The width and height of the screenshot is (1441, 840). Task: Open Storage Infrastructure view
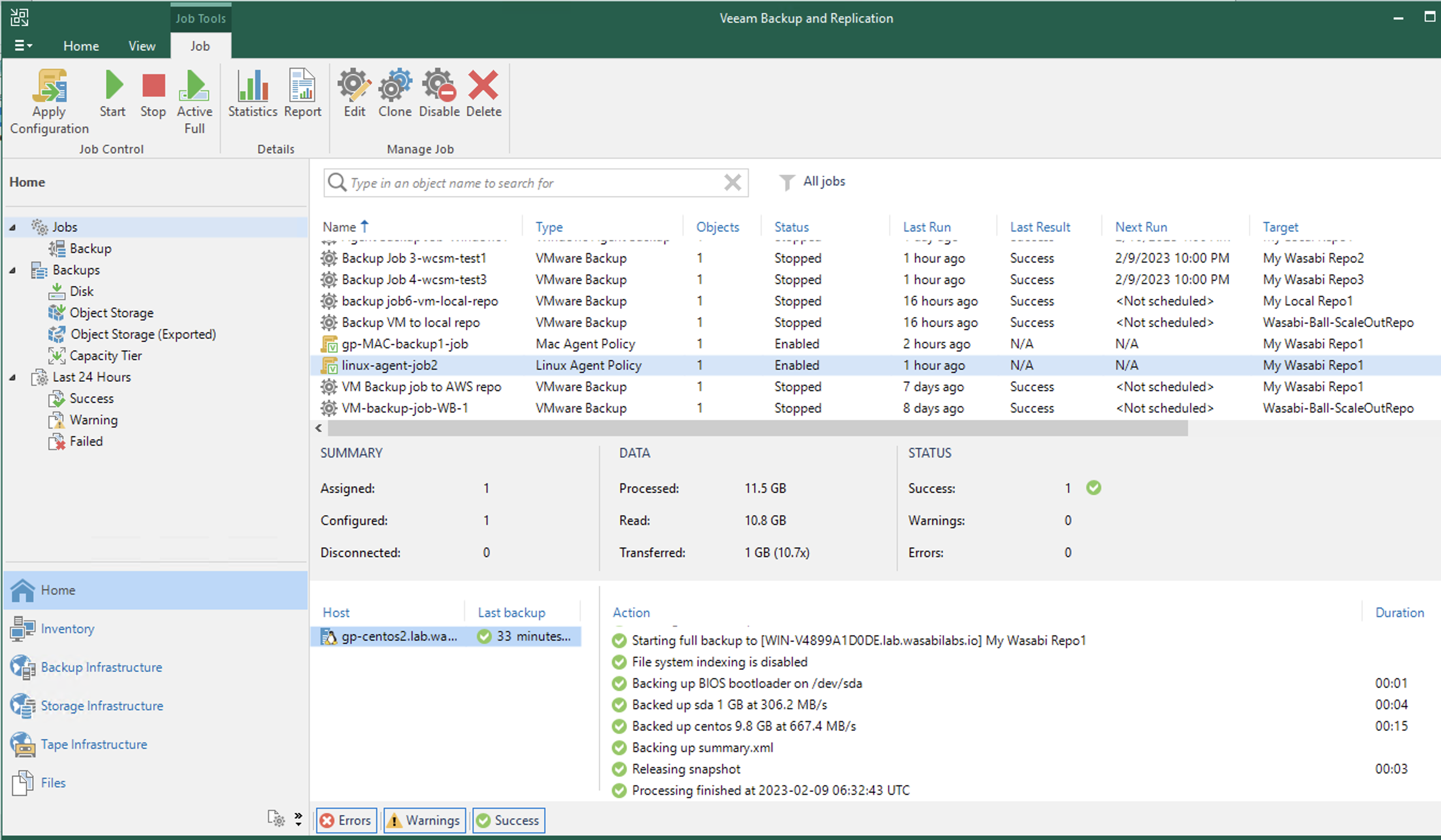click(155, 706)
